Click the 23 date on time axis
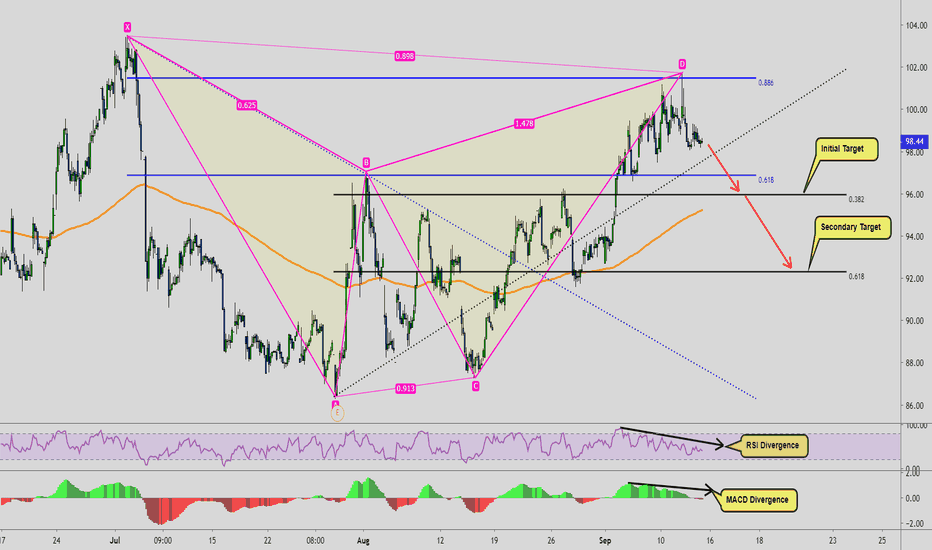This screenshot has height=550, width=932. click(833, 540)
